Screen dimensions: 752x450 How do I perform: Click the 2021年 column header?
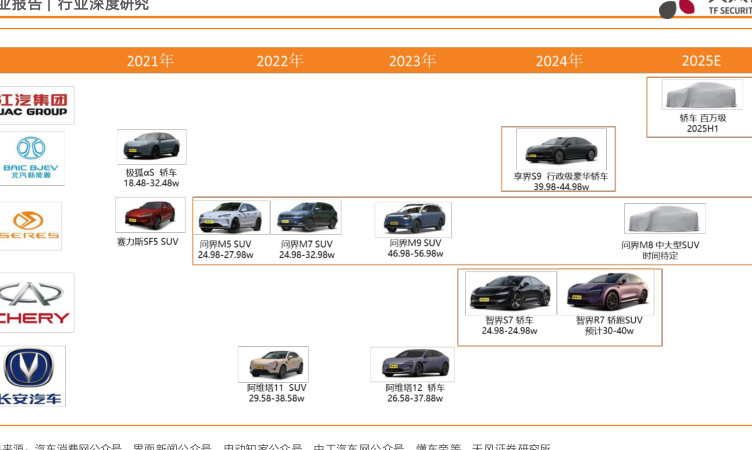(x=150, y=61)
